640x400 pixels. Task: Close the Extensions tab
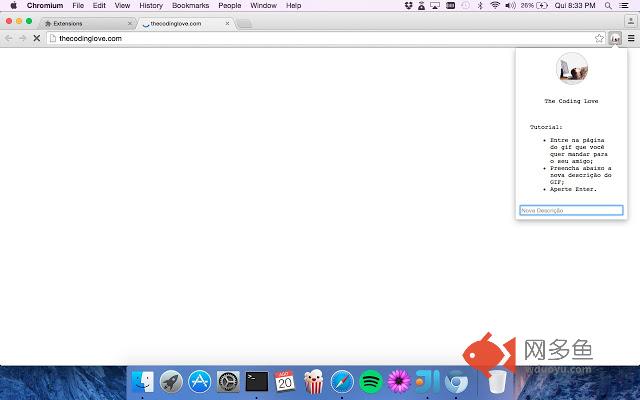130,24
